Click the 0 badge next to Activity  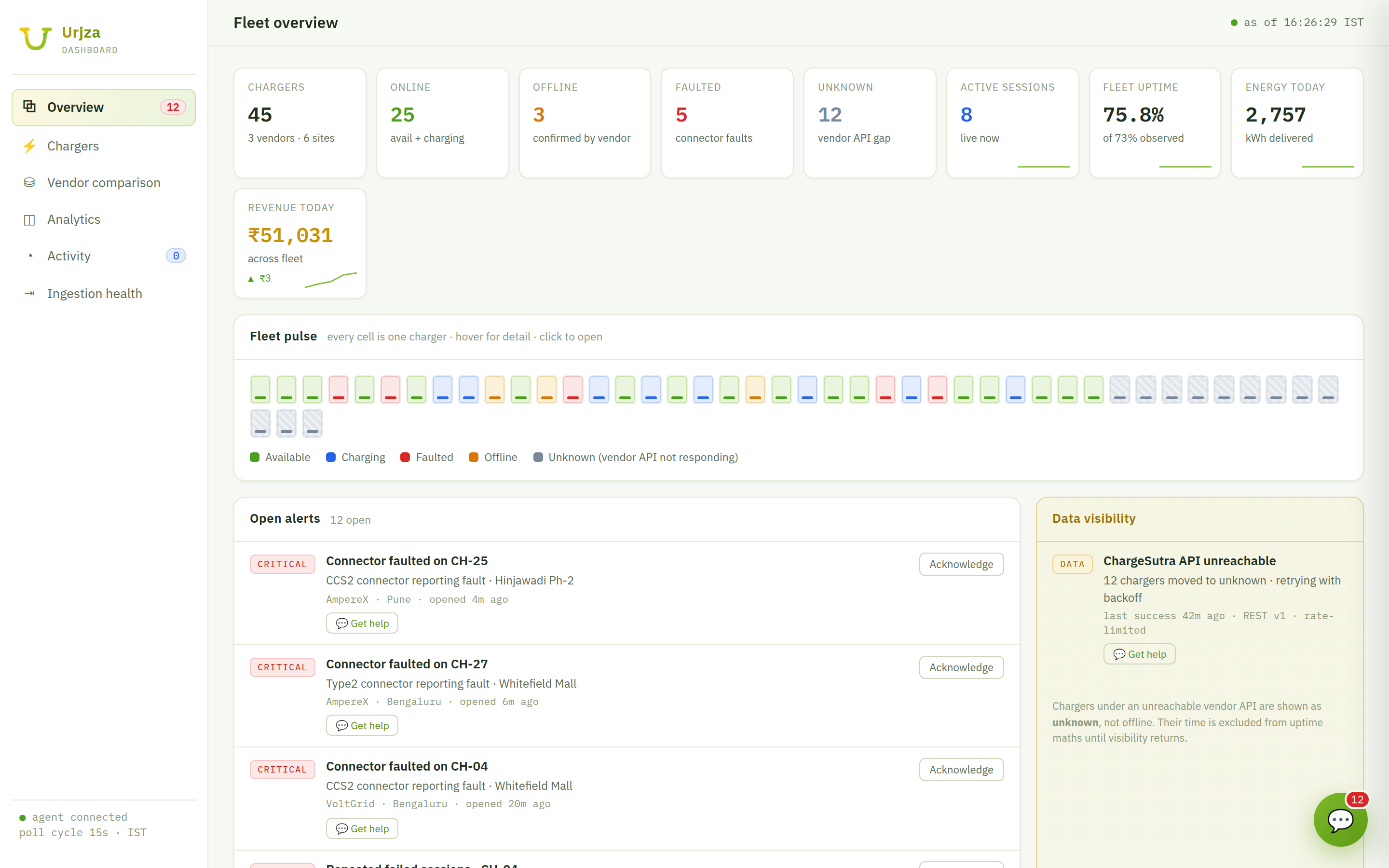tap(176, 256)
